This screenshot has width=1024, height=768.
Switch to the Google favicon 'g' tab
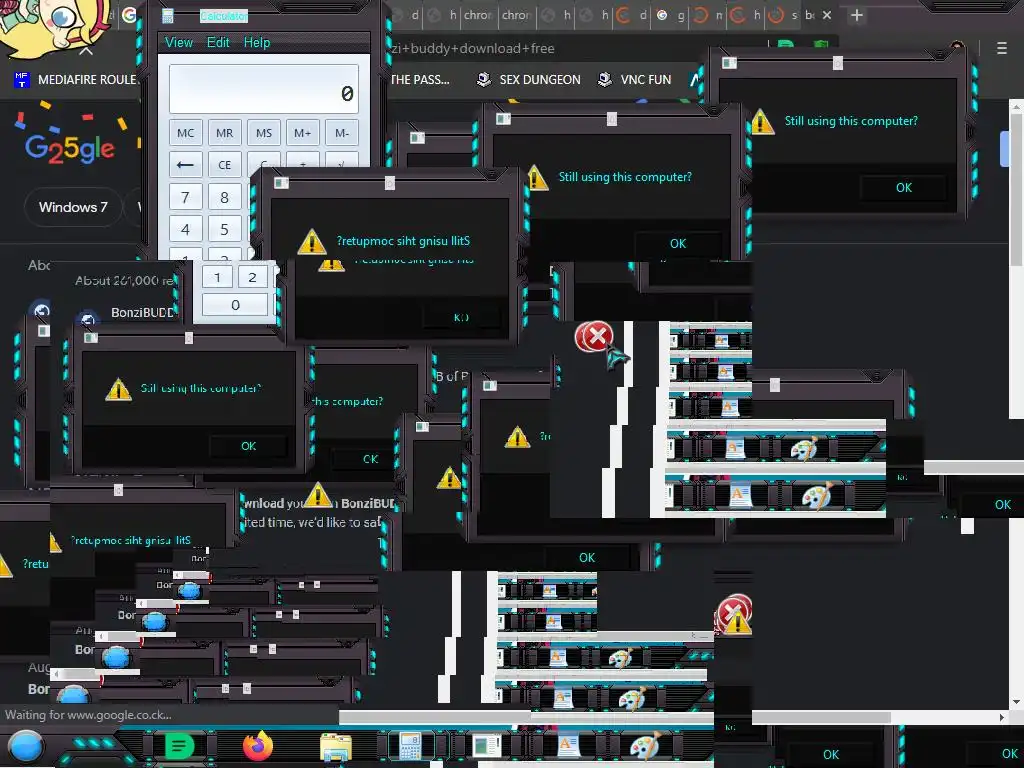[x=670, y=15]
